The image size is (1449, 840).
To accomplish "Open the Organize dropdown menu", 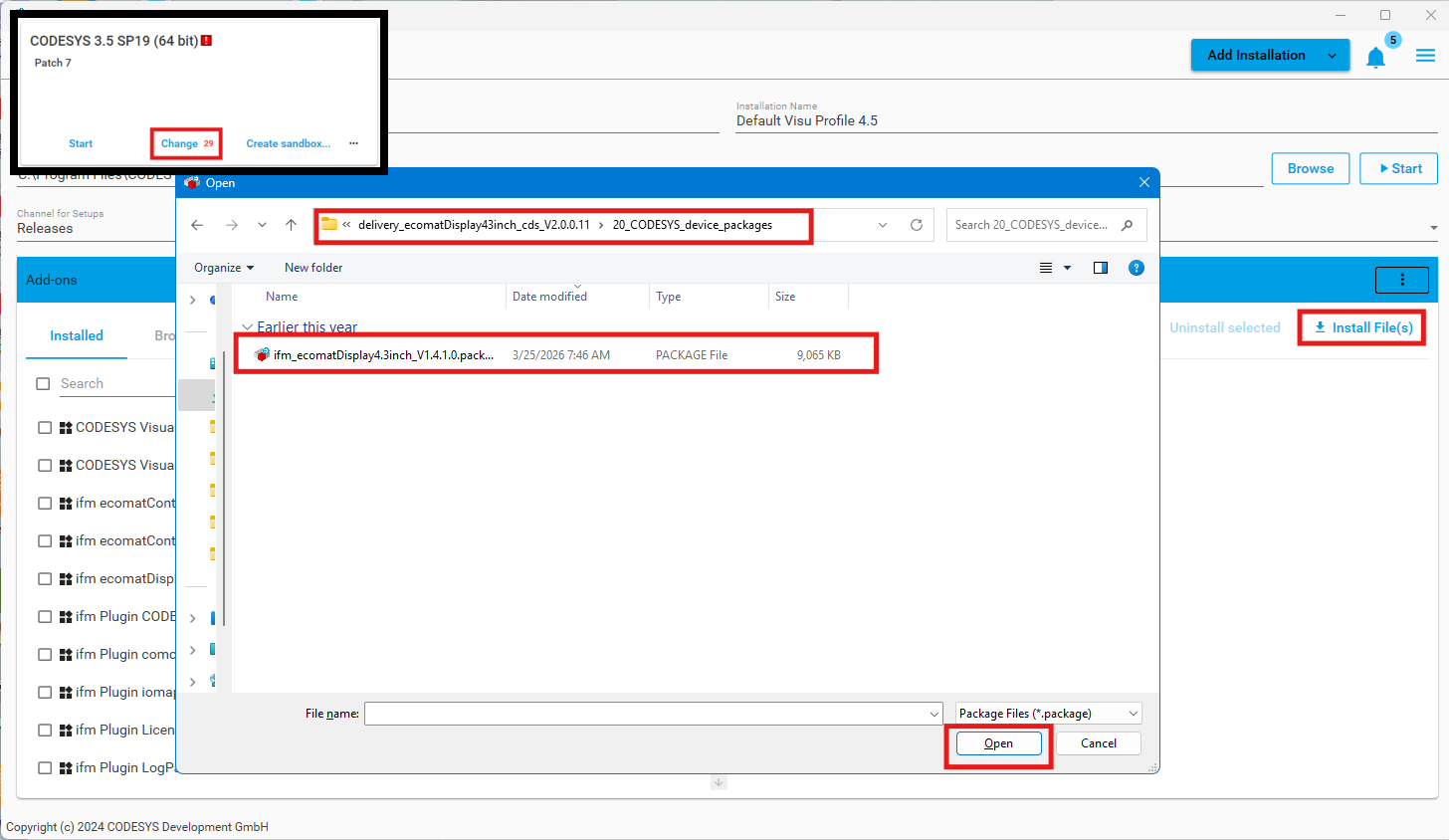I will (224, 268).
